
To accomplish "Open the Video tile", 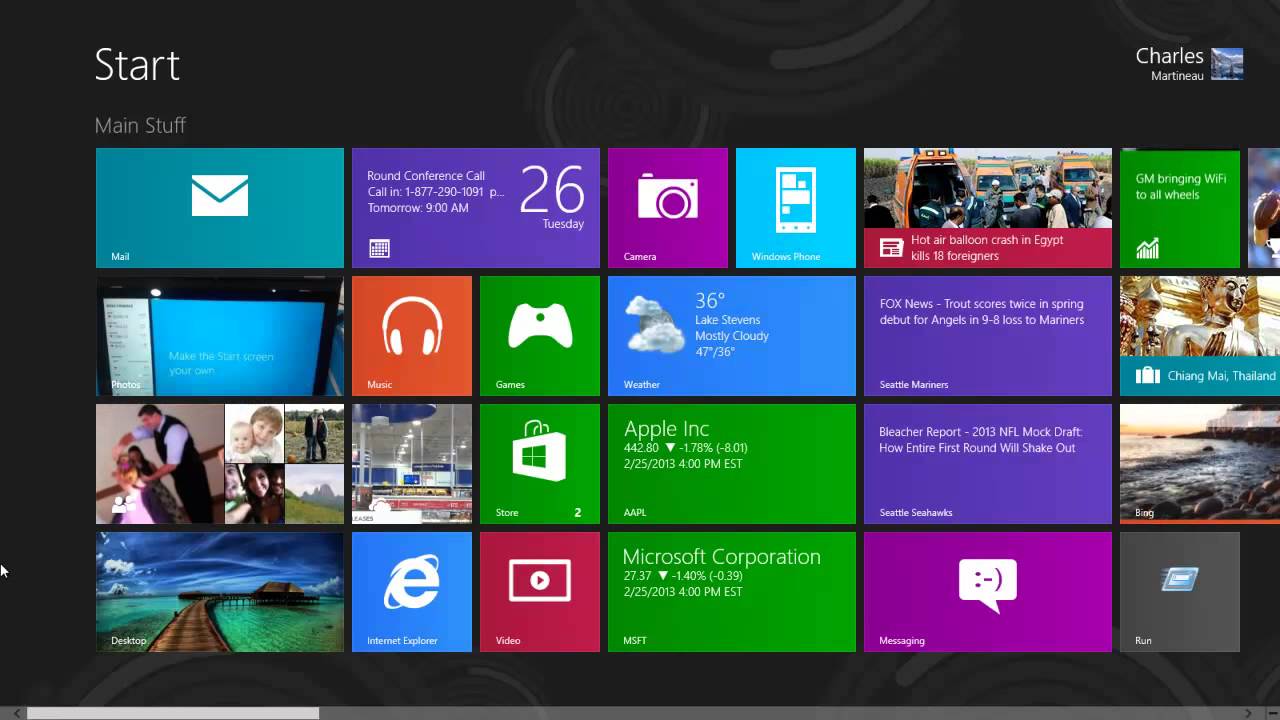I will click(x=540, y=592).
